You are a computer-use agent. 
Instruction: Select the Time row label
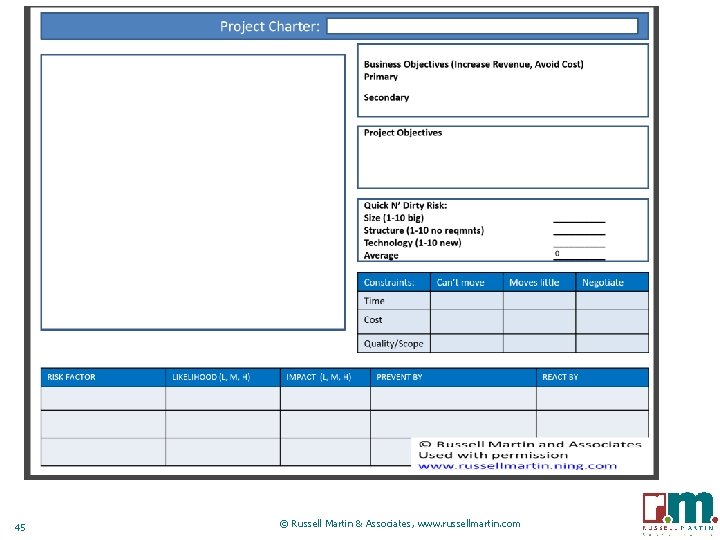pos(374,301)
